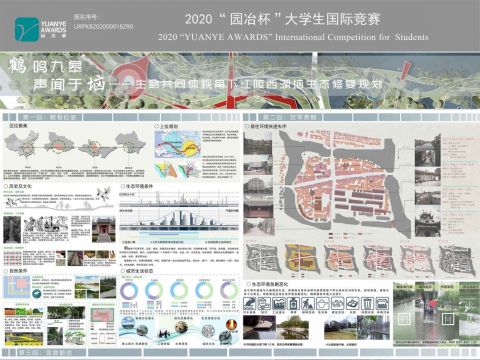Click the teal Yuanye Awards logo square
This screenshot has width=480, height=360.
point(27,30)
